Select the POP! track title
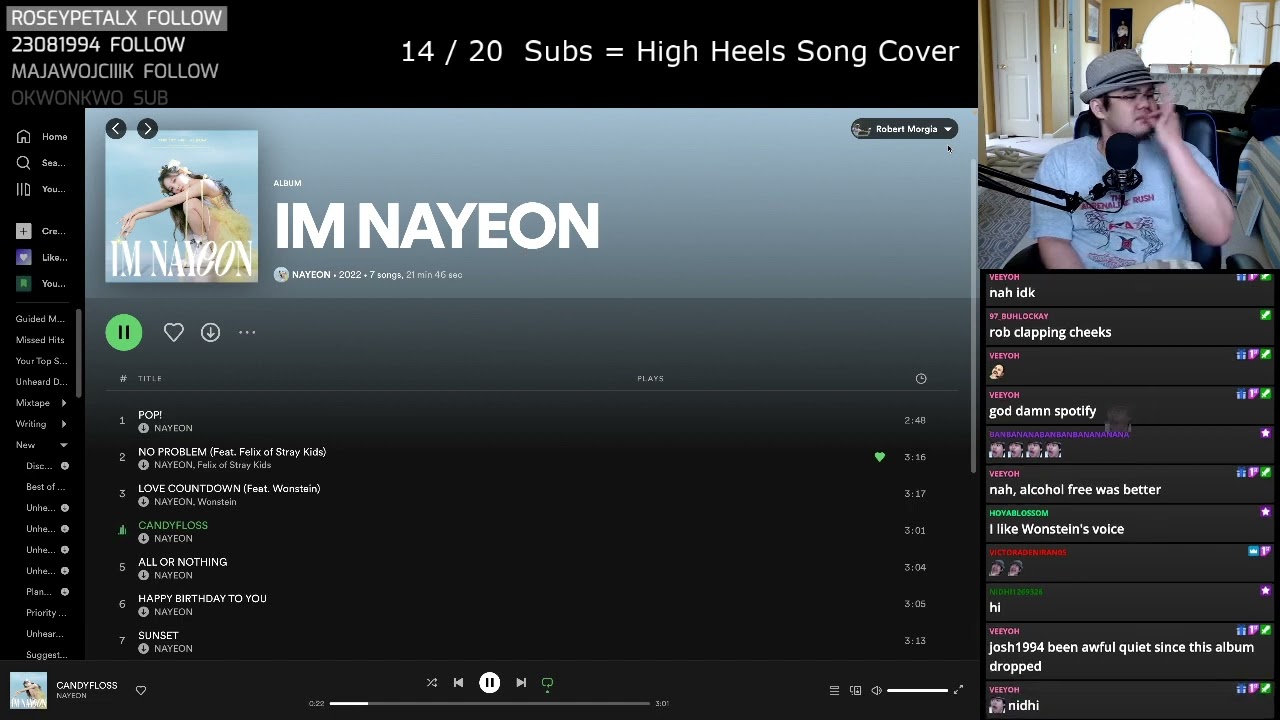This screenshot has width=1280, height=720. pos(150,415)
